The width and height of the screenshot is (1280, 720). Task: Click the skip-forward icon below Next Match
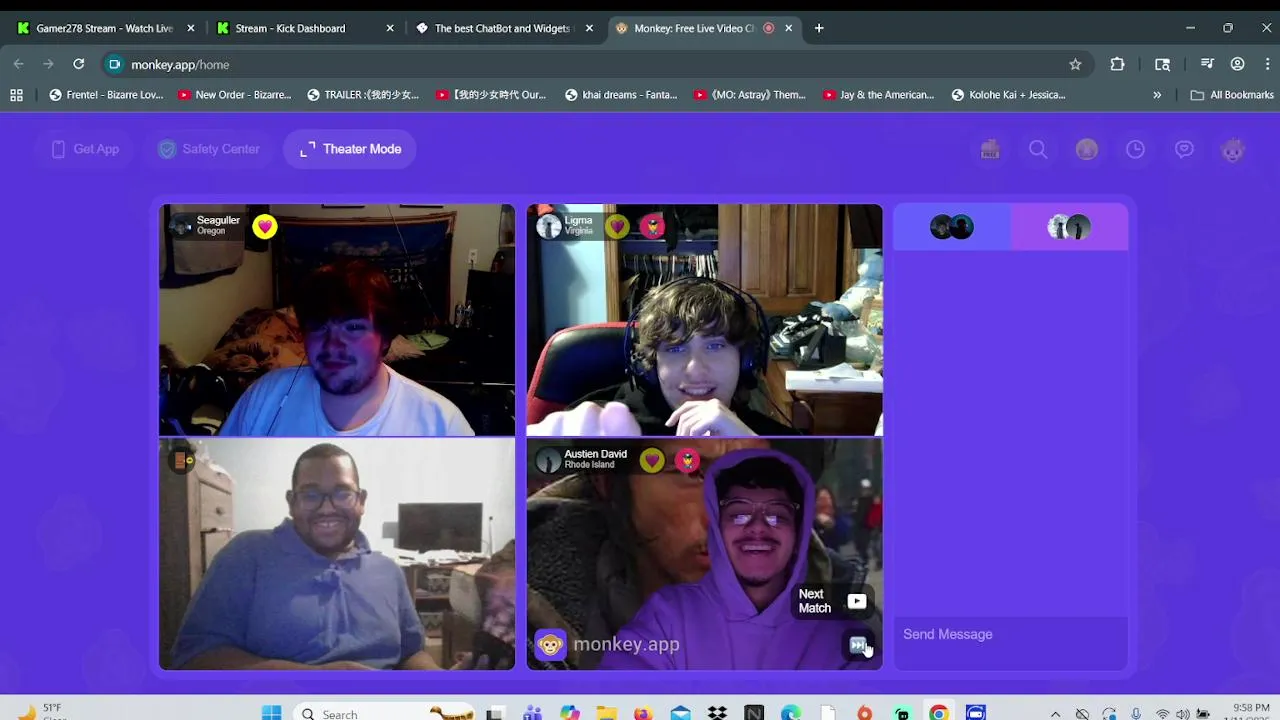pos(857,645)
